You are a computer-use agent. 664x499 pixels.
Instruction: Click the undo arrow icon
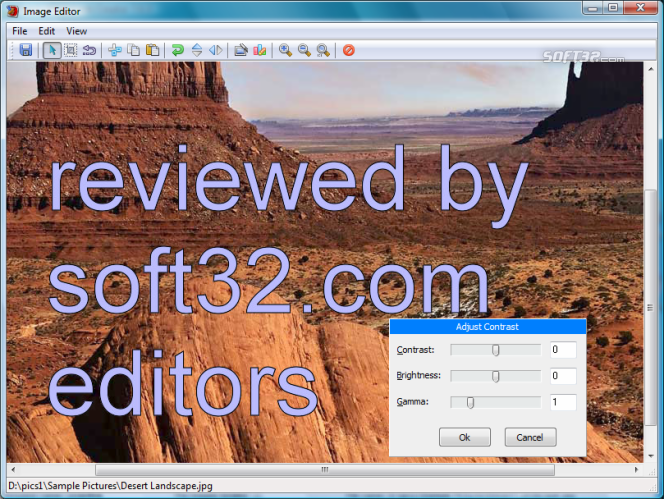89,50
